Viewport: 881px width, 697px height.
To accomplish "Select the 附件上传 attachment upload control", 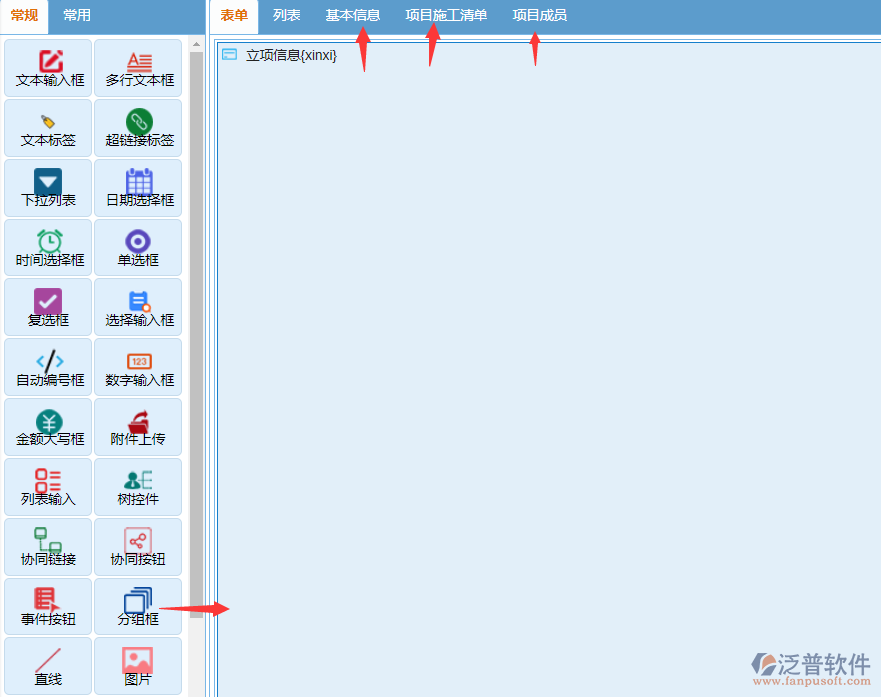I will coord(138,427).
